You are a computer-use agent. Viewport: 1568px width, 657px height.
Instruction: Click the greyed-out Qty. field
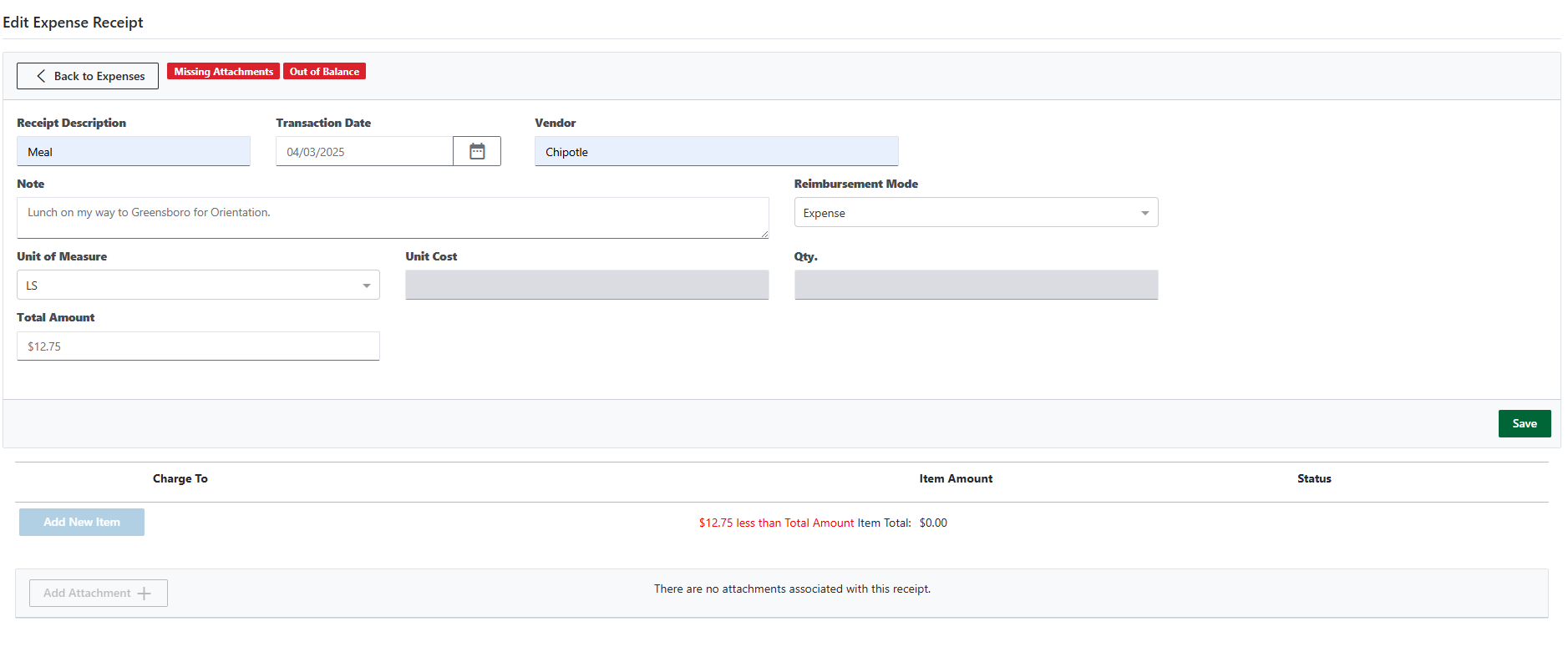click(975, 286)
